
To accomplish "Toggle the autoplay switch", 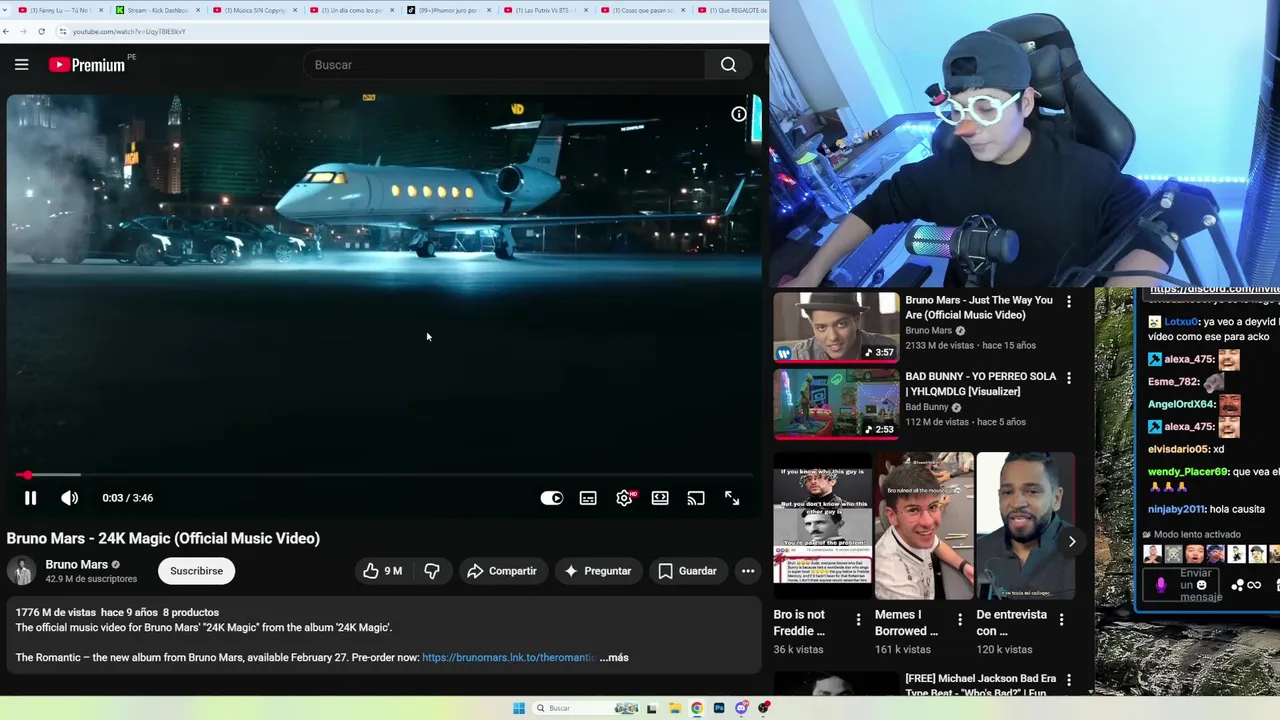I will click(552, 498).
